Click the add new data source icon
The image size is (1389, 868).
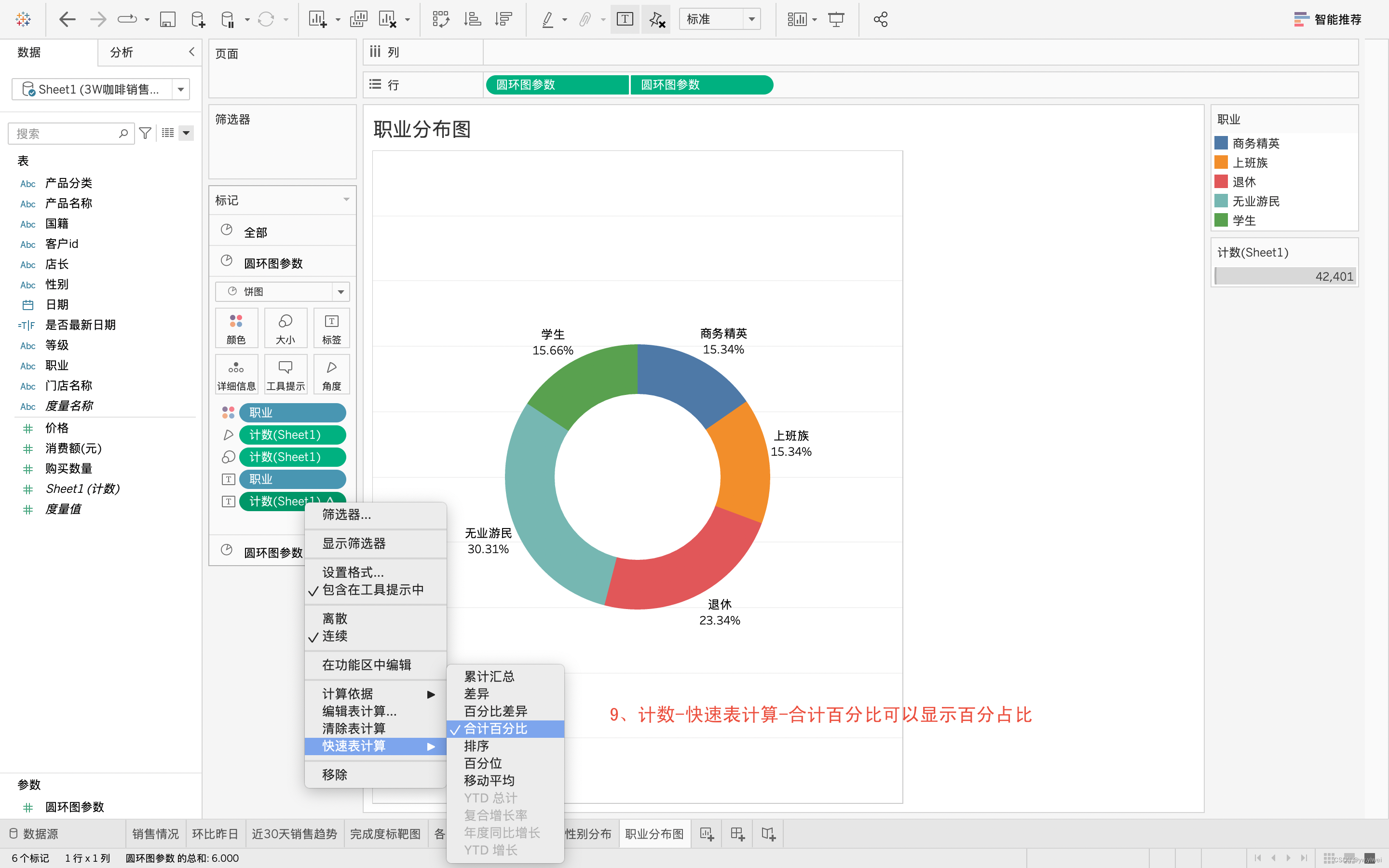click(x=198, y=19)
